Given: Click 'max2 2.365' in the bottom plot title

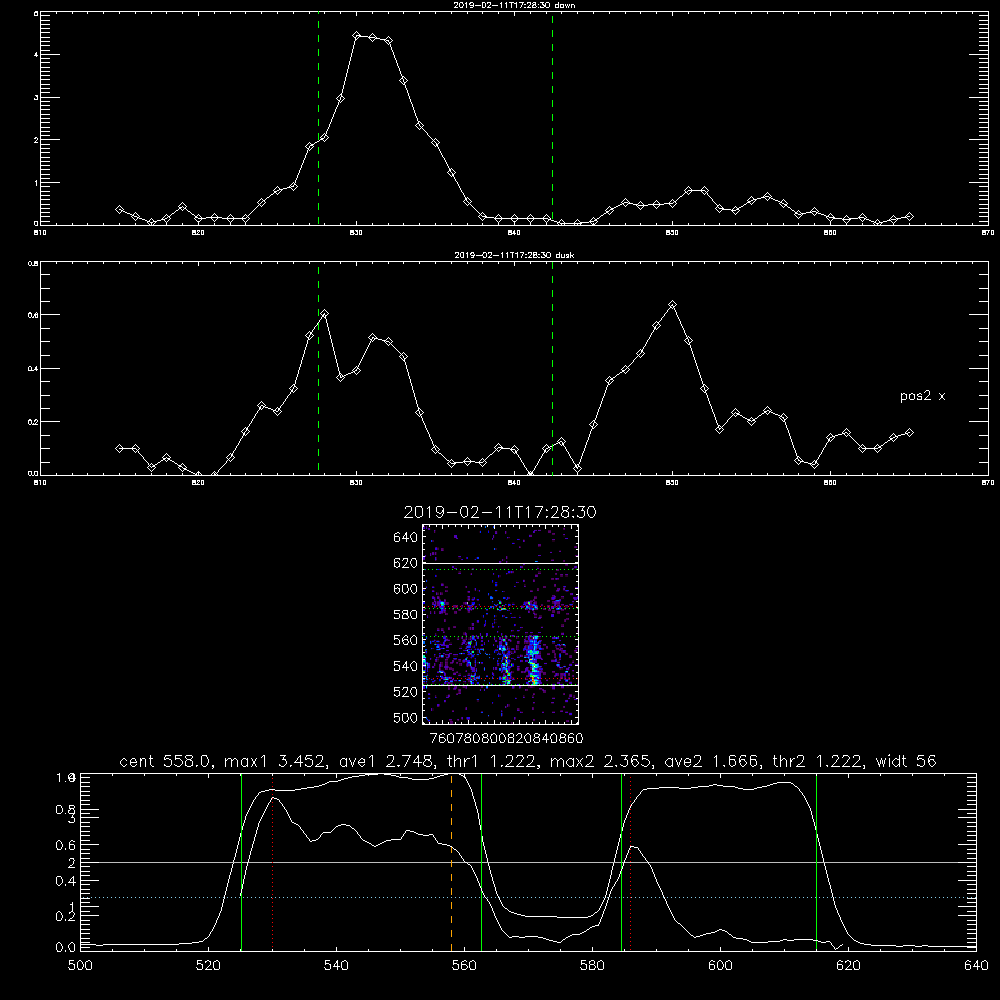Looking at the screenshot, I should (x=599, y=761).
